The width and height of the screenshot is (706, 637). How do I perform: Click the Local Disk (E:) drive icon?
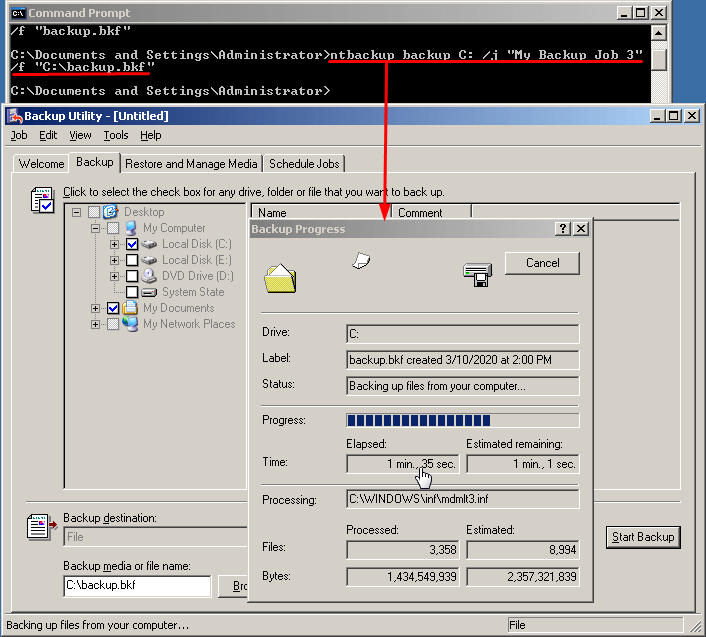click(149, 260)
